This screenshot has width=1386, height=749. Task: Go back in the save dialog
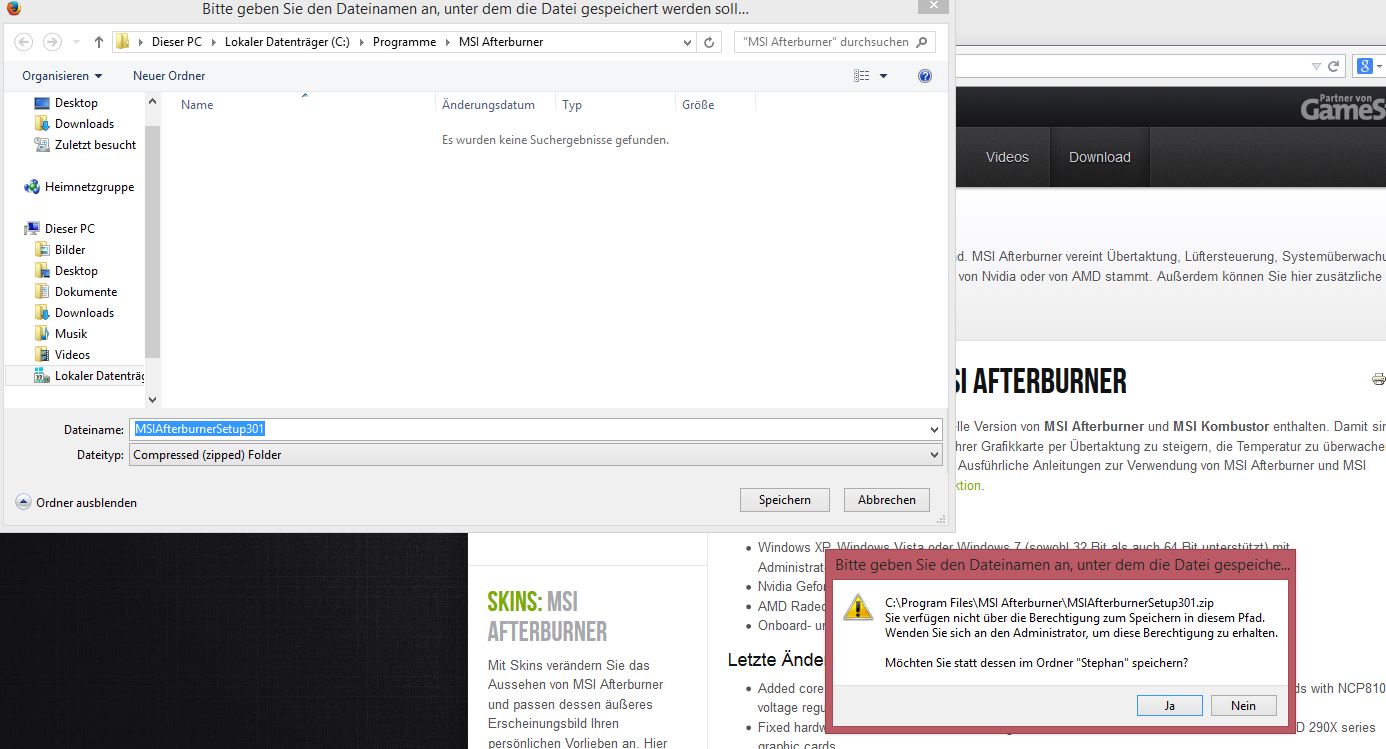coord(24,42)
